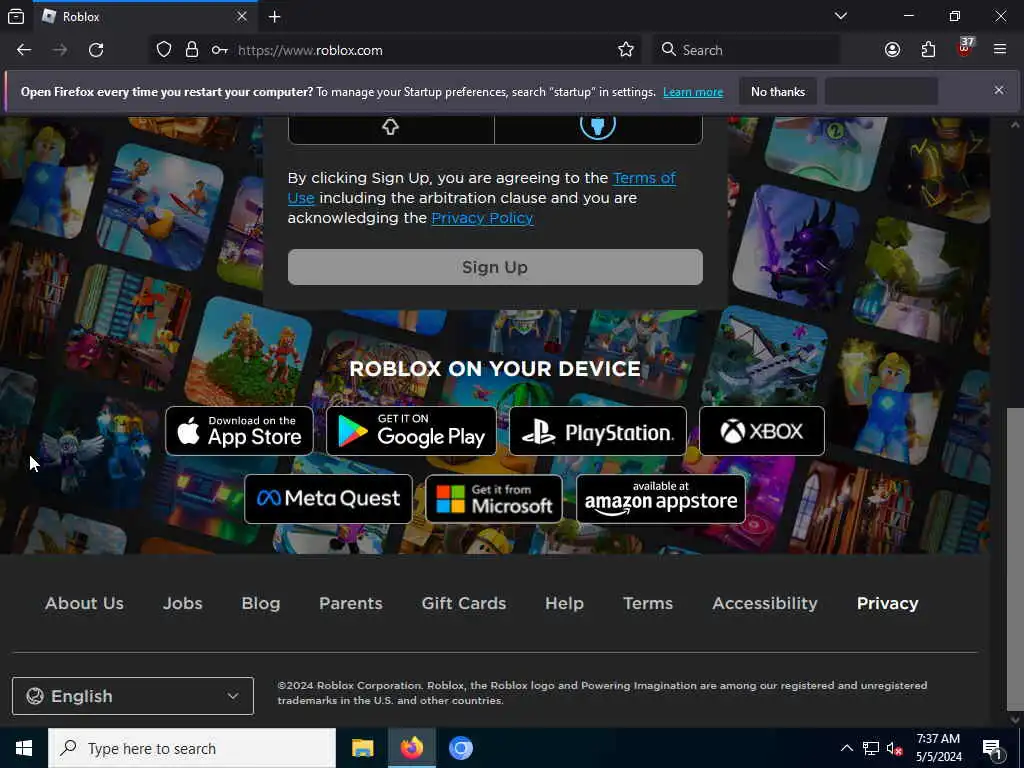Get it from Microsoft badge
Screen dimensions: 1024x768
[x=494, y=499]
